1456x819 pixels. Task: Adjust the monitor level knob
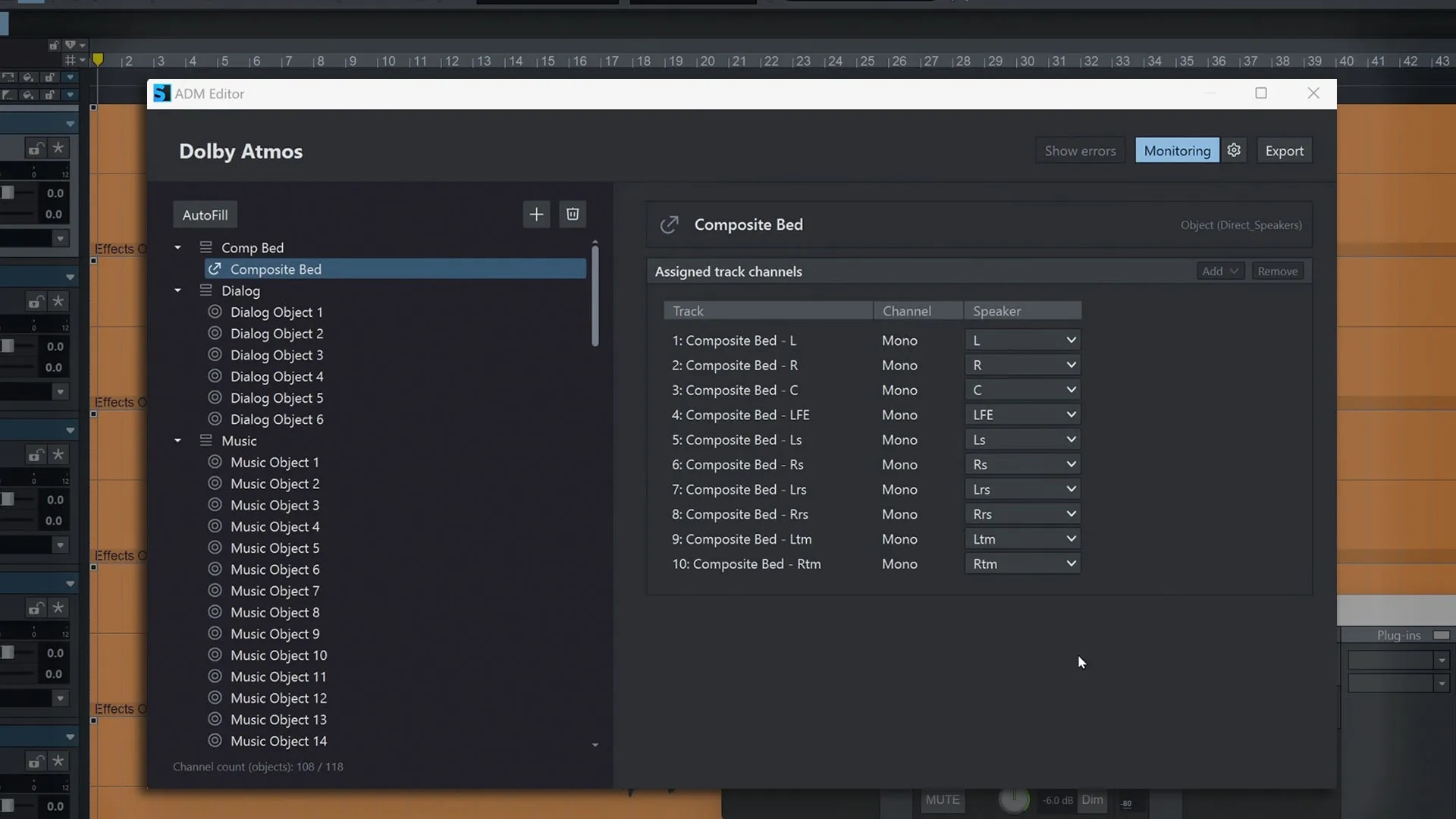[x=1014, y=799]
